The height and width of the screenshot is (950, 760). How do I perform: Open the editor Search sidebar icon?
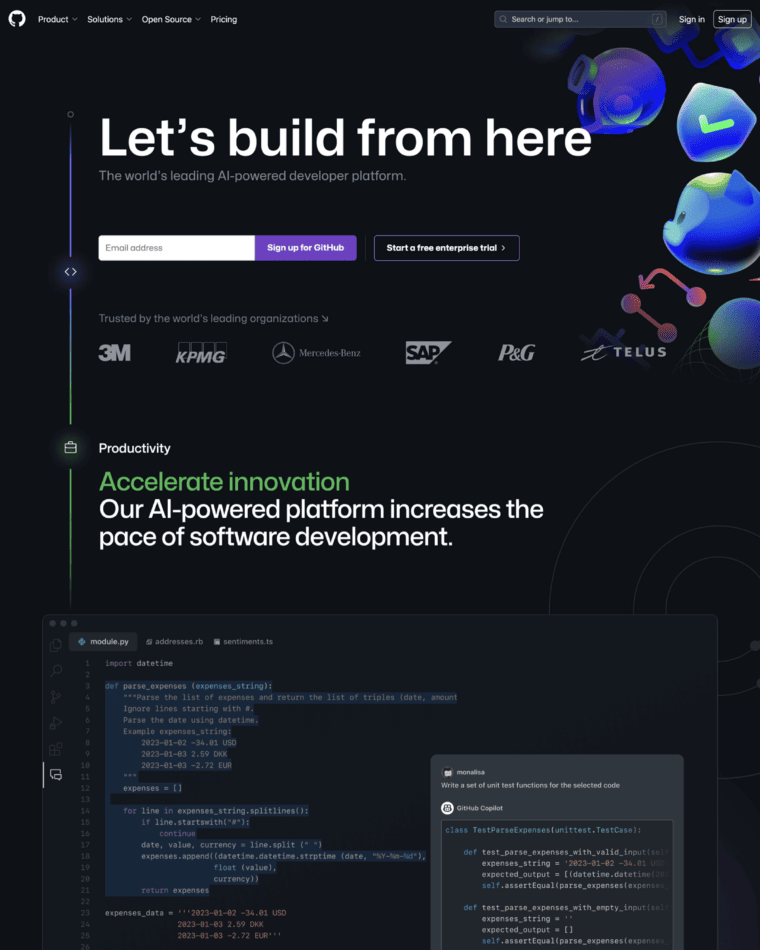[56, 671]
